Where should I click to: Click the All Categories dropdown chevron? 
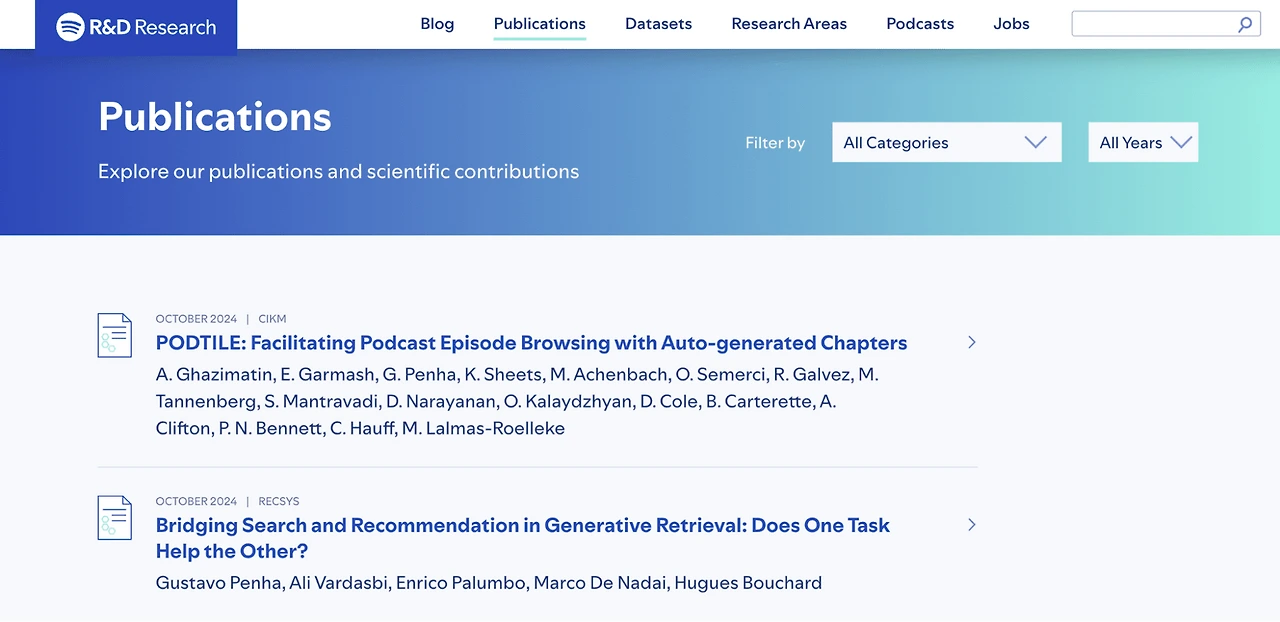click(x=1036, y=142)
